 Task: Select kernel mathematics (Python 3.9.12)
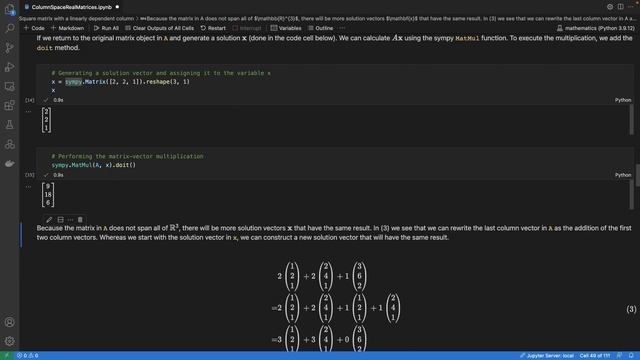point(596,28)
